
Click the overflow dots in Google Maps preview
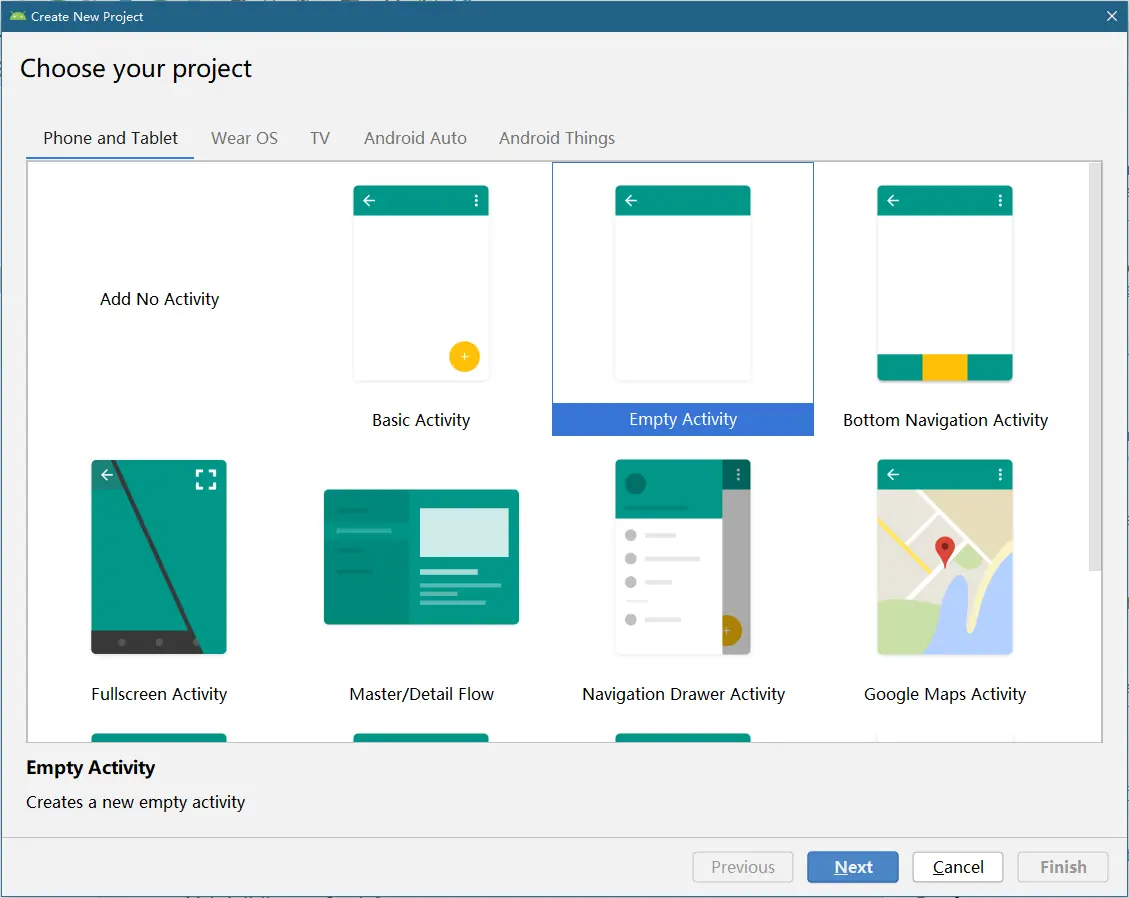[x=1000, y=474]
